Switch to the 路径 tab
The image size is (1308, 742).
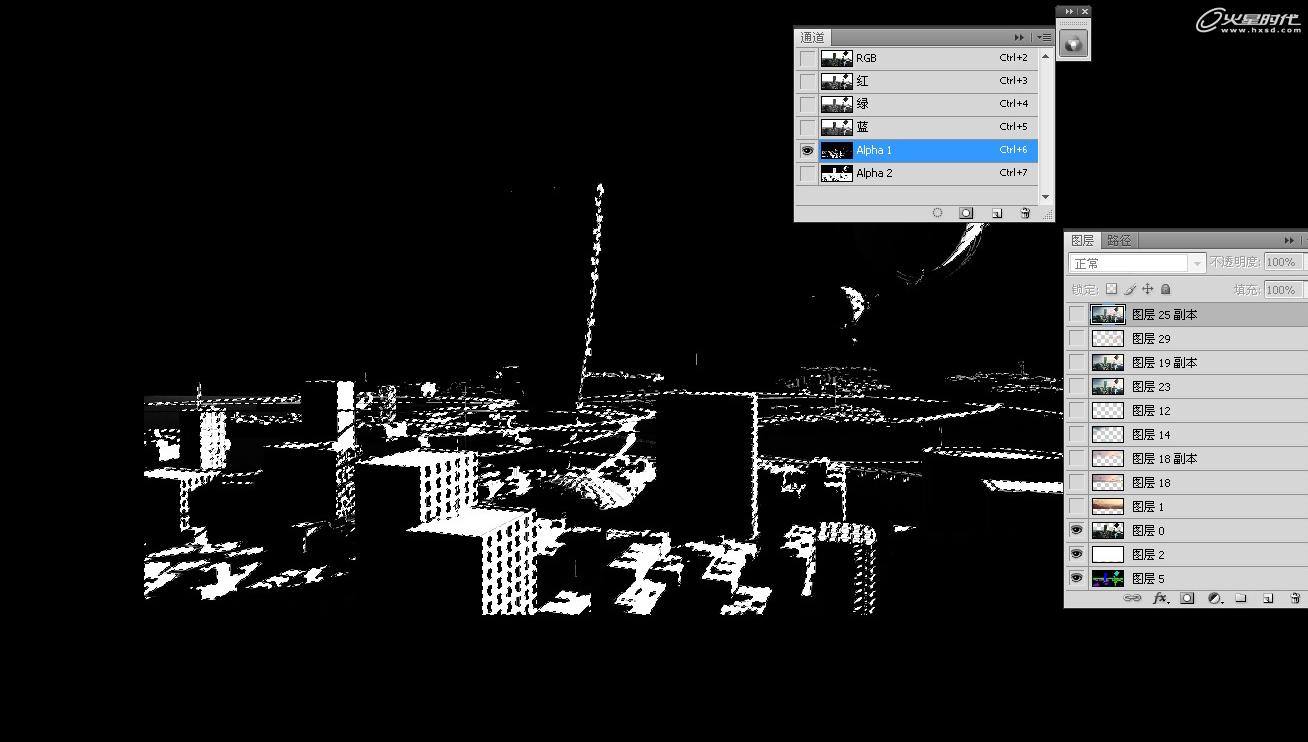1119,240
